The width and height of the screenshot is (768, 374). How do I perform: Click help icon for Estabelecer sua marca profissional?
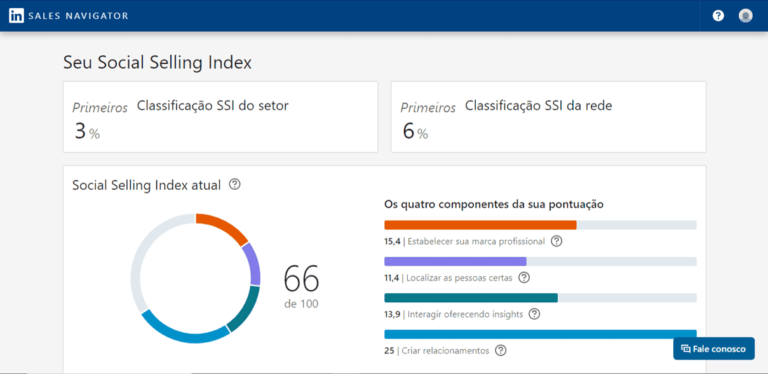pos(556,241)
